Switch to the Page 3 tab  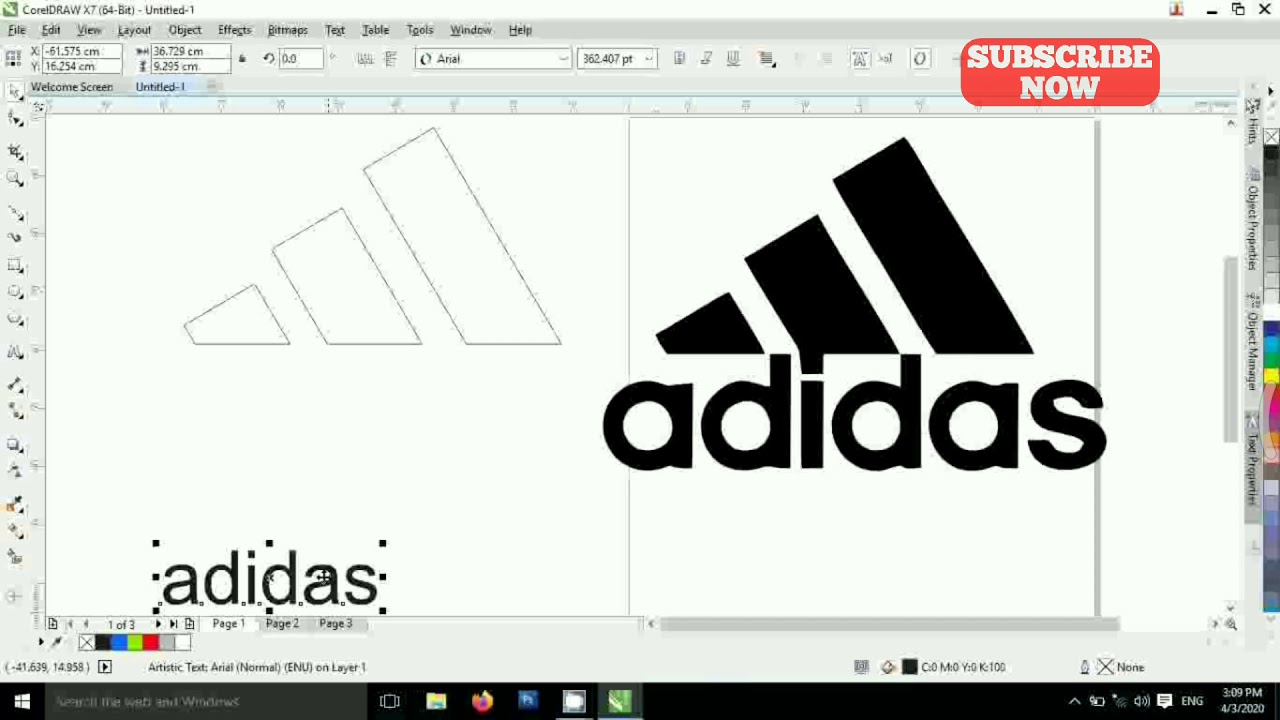click(x=336, y=624)
